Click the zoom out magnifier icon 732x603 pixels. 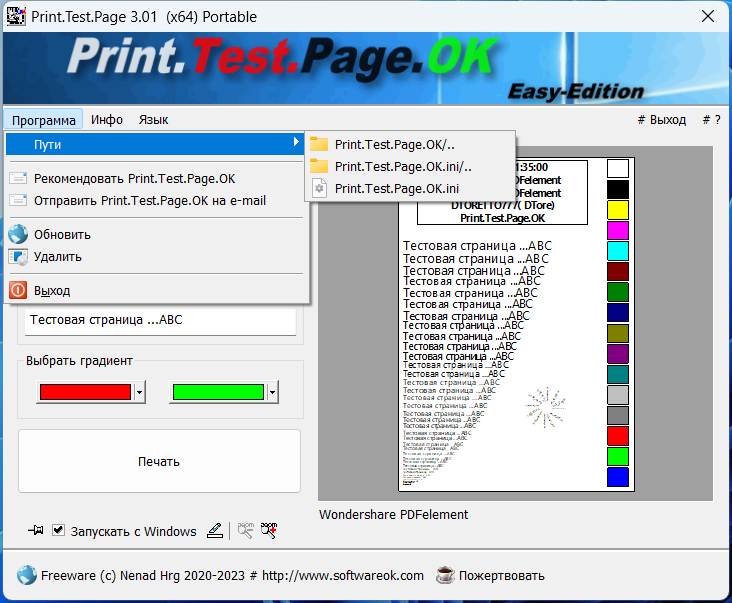click(245, 530)
